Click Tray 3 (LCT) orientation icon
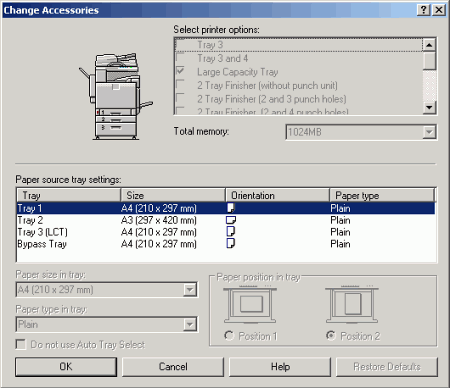This screenshot has width=450, height=388. coord(231,232)
